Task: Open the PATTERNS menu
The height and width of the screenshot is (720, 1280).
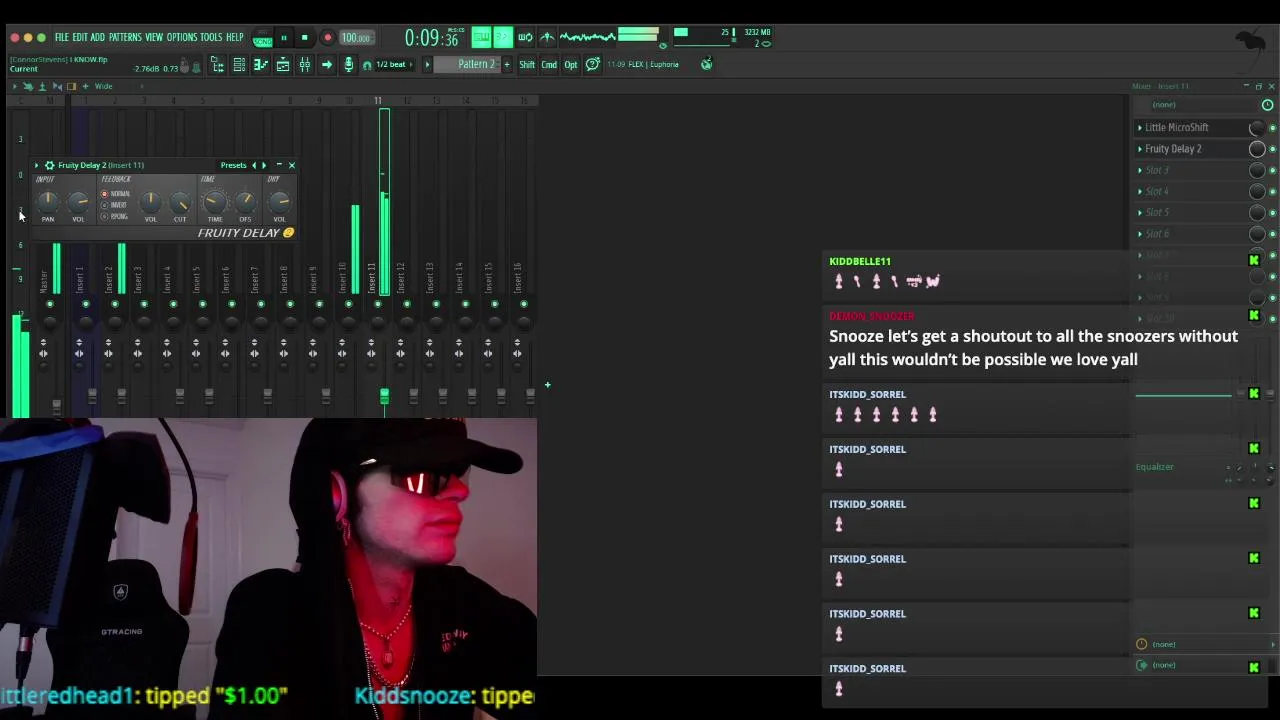Action: 125,37
